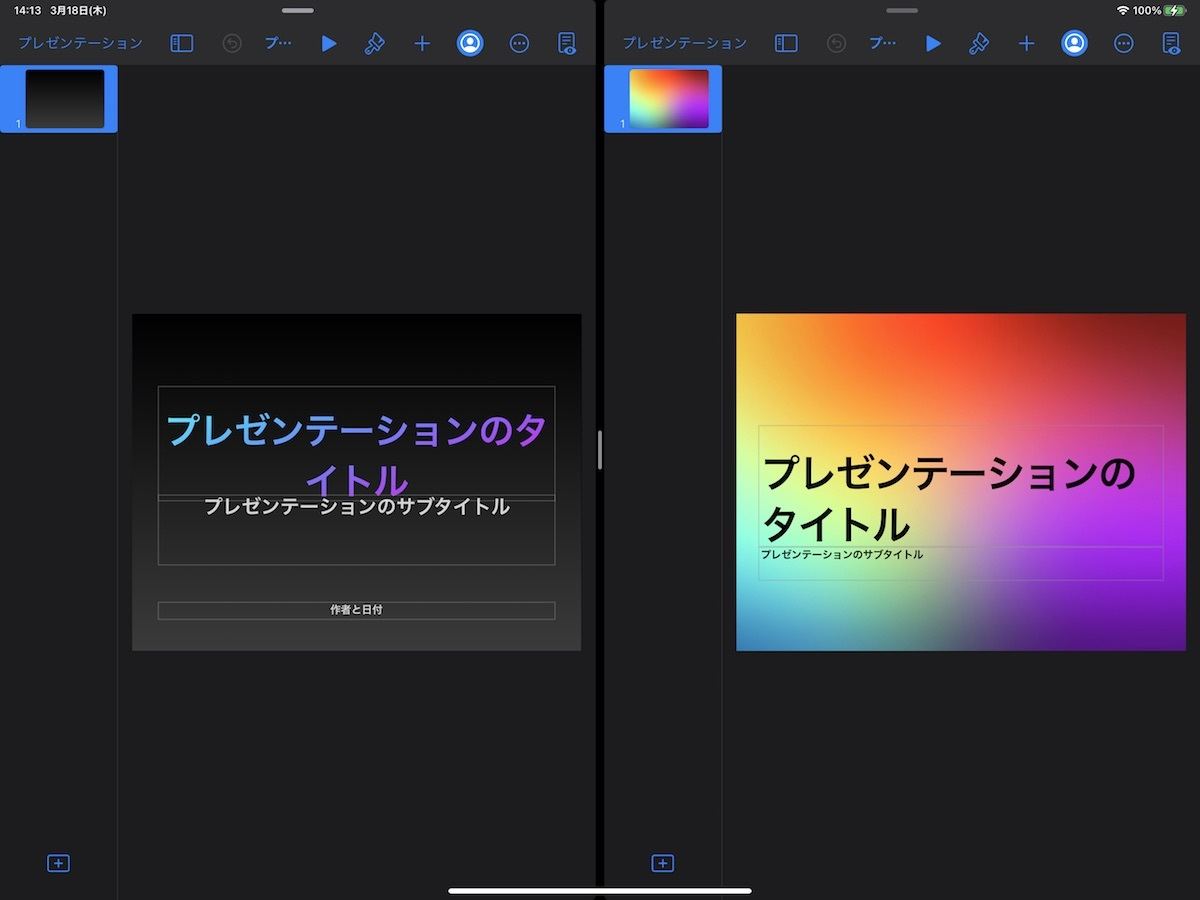Tap the undo arrow in left window
This screenshot has width=1200, height=900.
(x=232, y=43)
